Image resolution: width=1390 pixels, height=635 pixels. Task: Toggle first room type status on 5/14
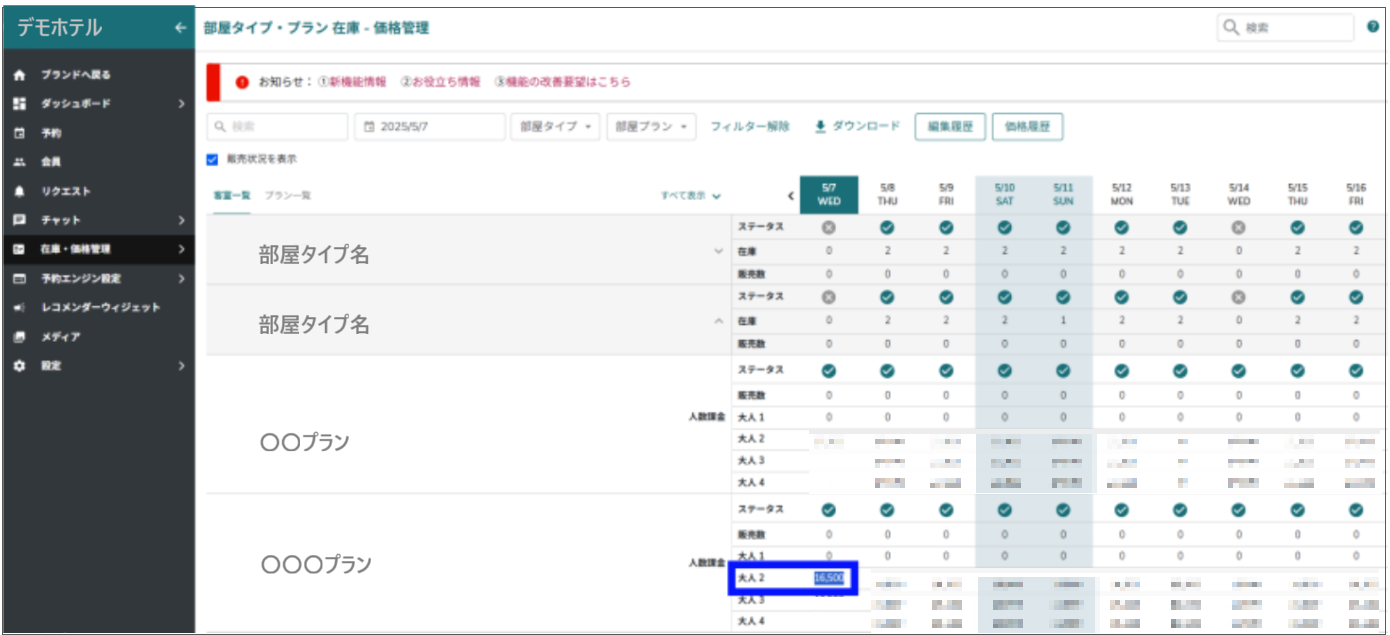(1238, 227)
